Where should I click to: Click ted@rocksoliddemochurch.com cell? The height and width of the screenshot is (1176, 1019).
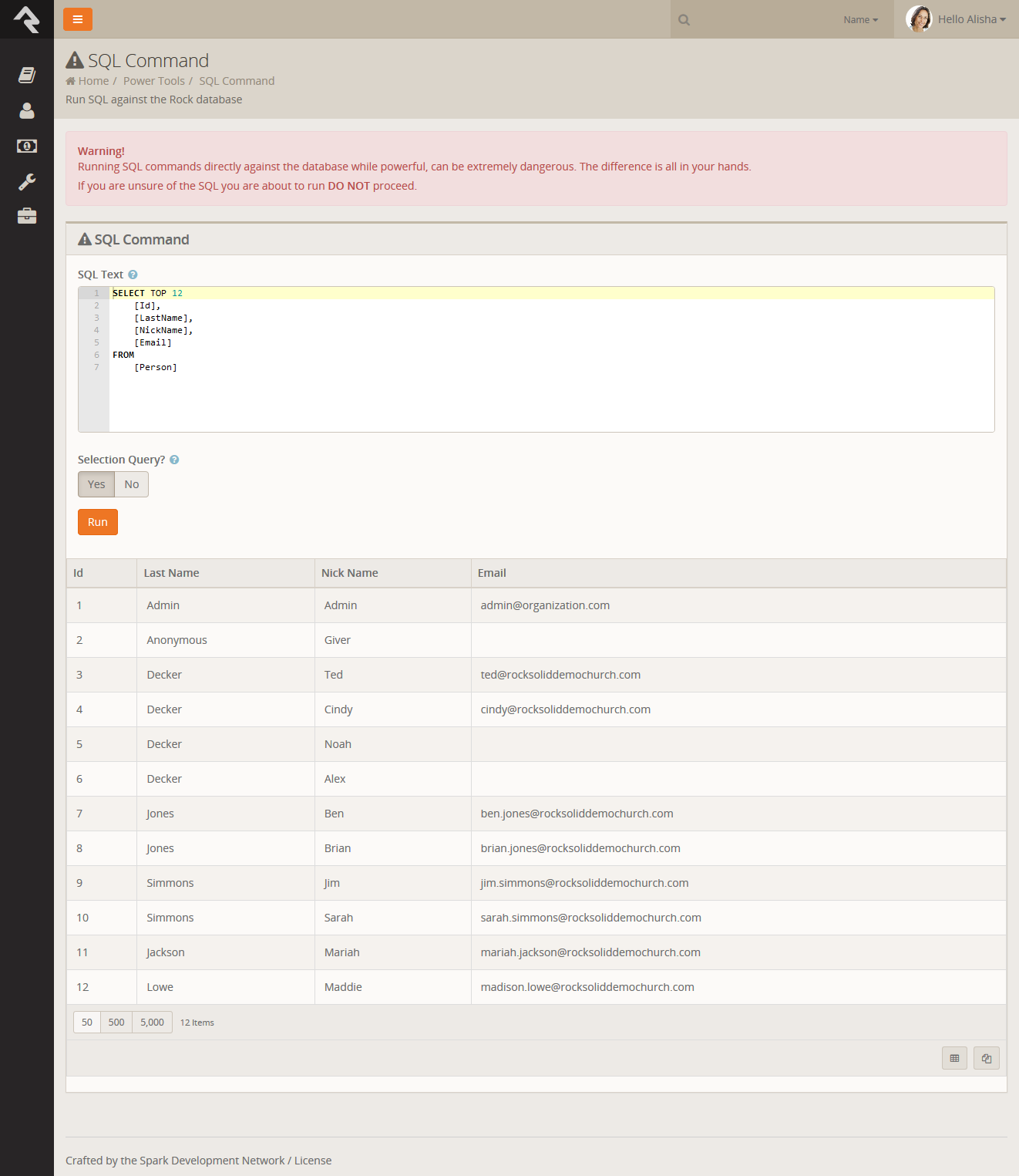pyautogui.click(x=738, y=675)
